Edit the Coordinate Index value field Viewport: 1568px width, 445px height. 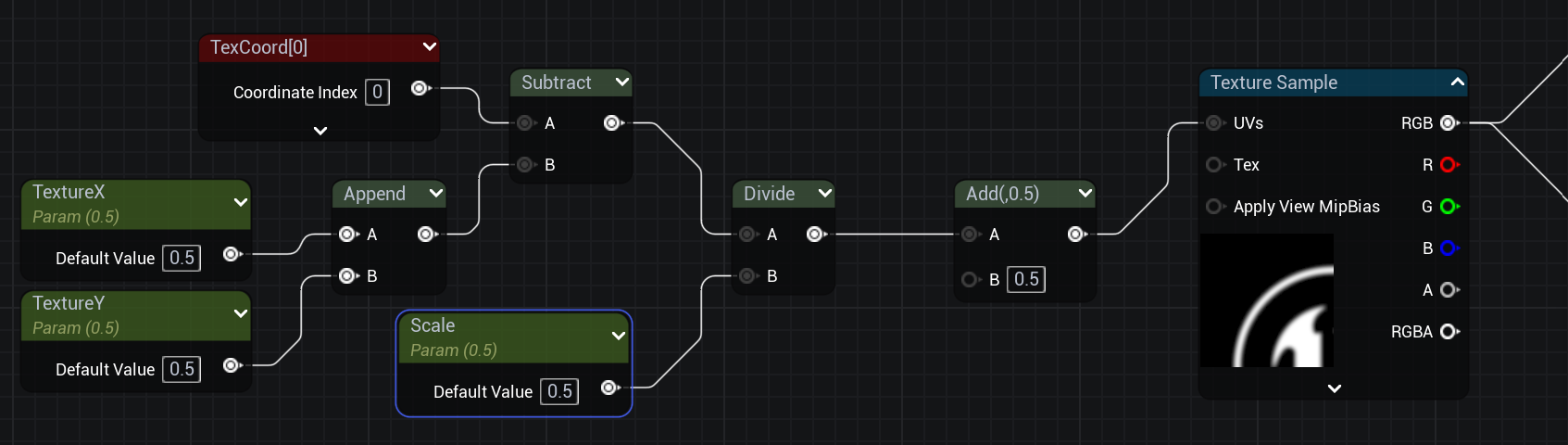pyautogui.click(x=377, y=92)
